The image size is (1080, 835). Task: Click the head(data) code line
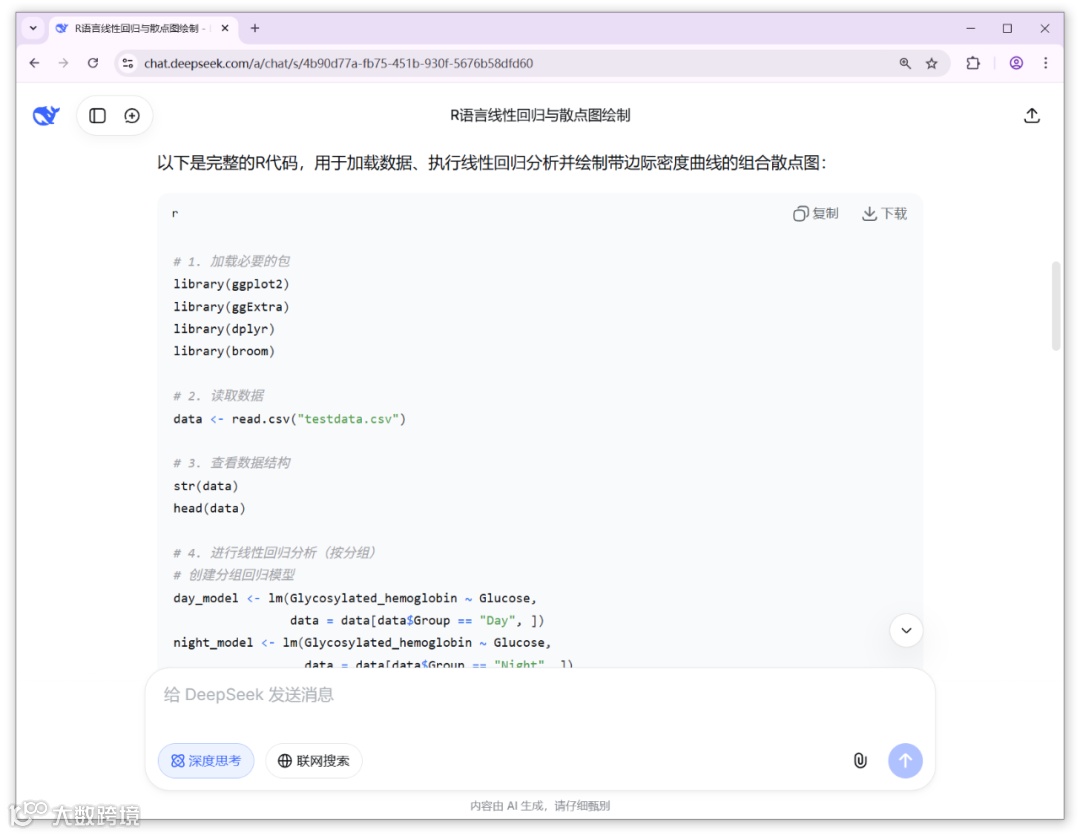tap(209, 508)
